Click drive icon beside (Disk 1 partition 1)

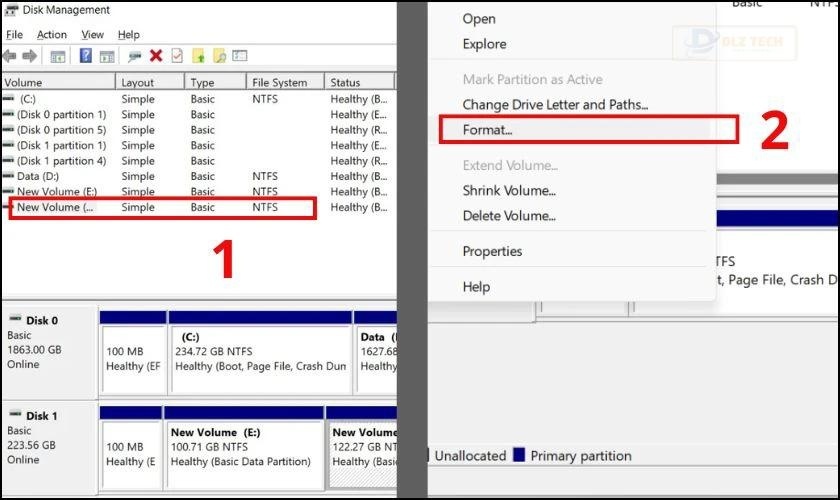click(9, 145)
